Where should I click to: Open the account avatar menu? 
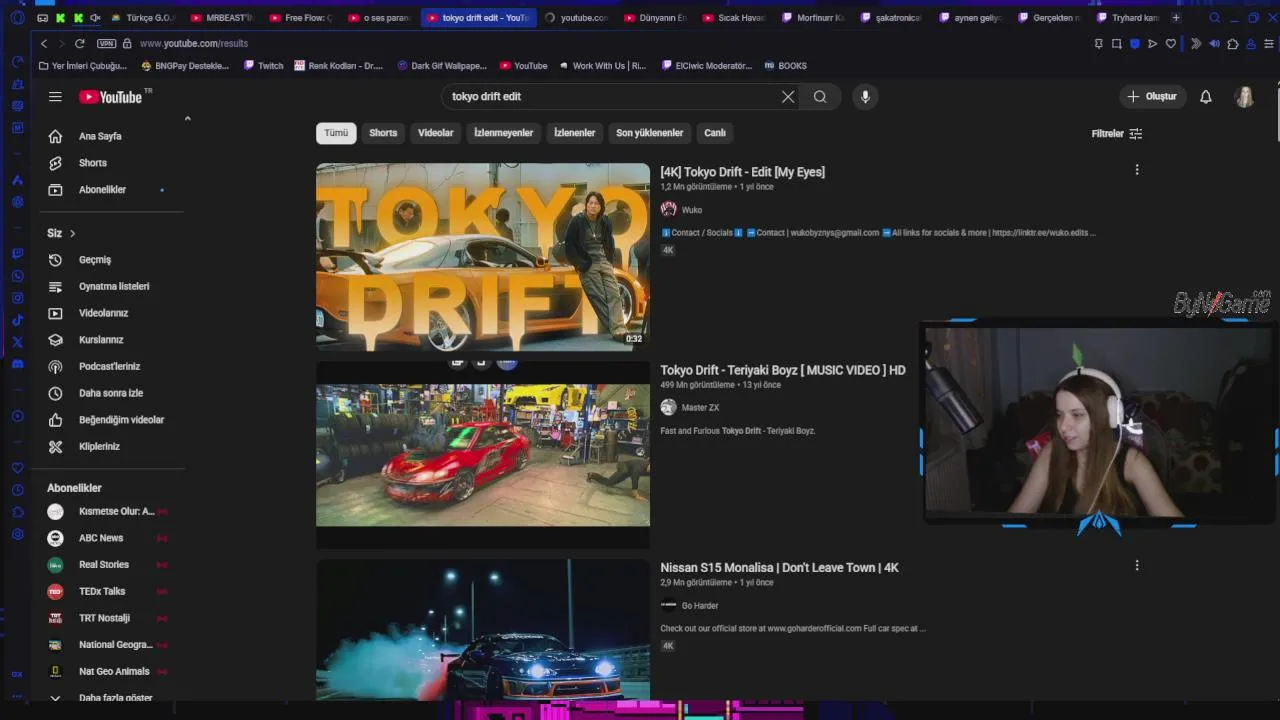[x=1245, y=97]
